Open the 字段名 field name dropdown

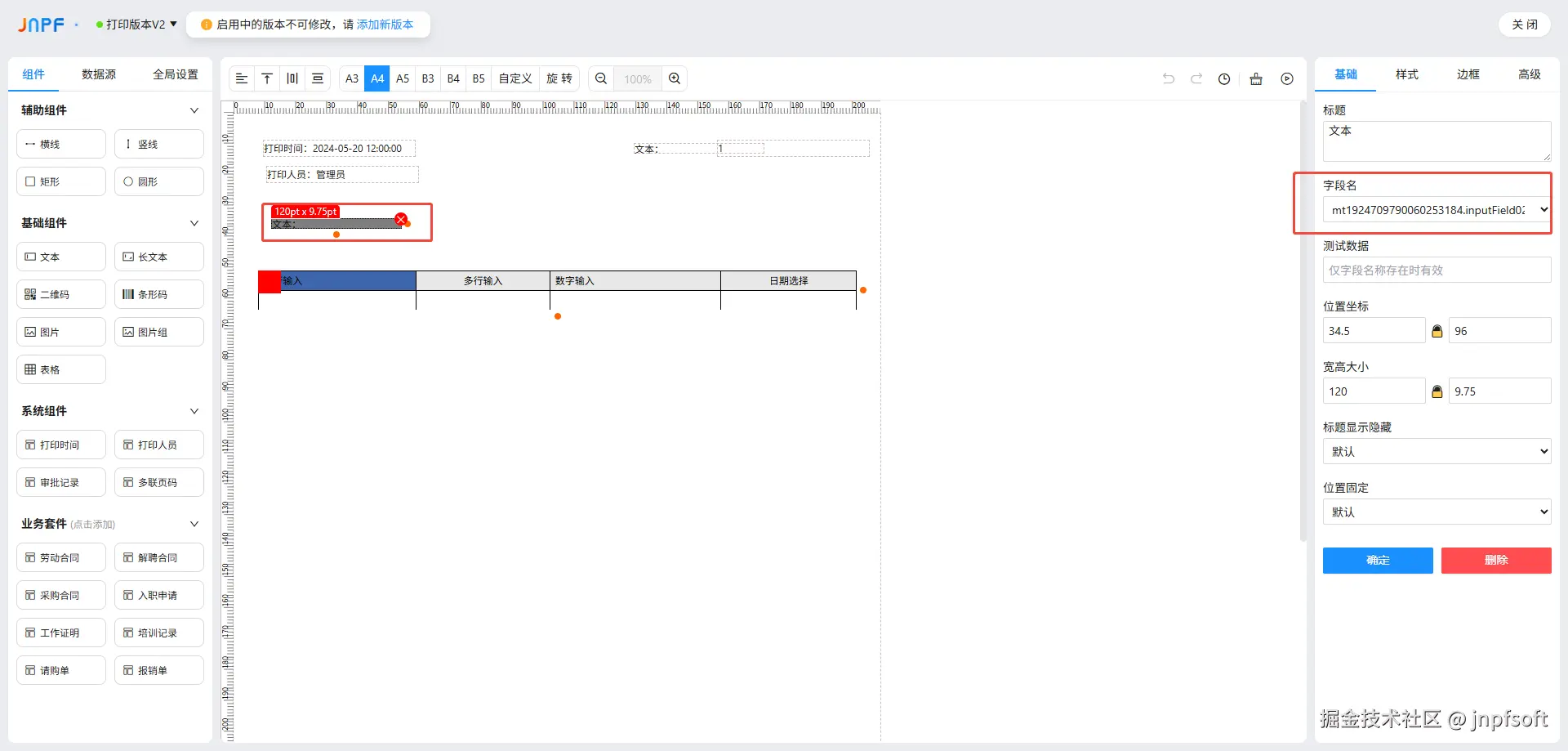tap(1437, 210)
